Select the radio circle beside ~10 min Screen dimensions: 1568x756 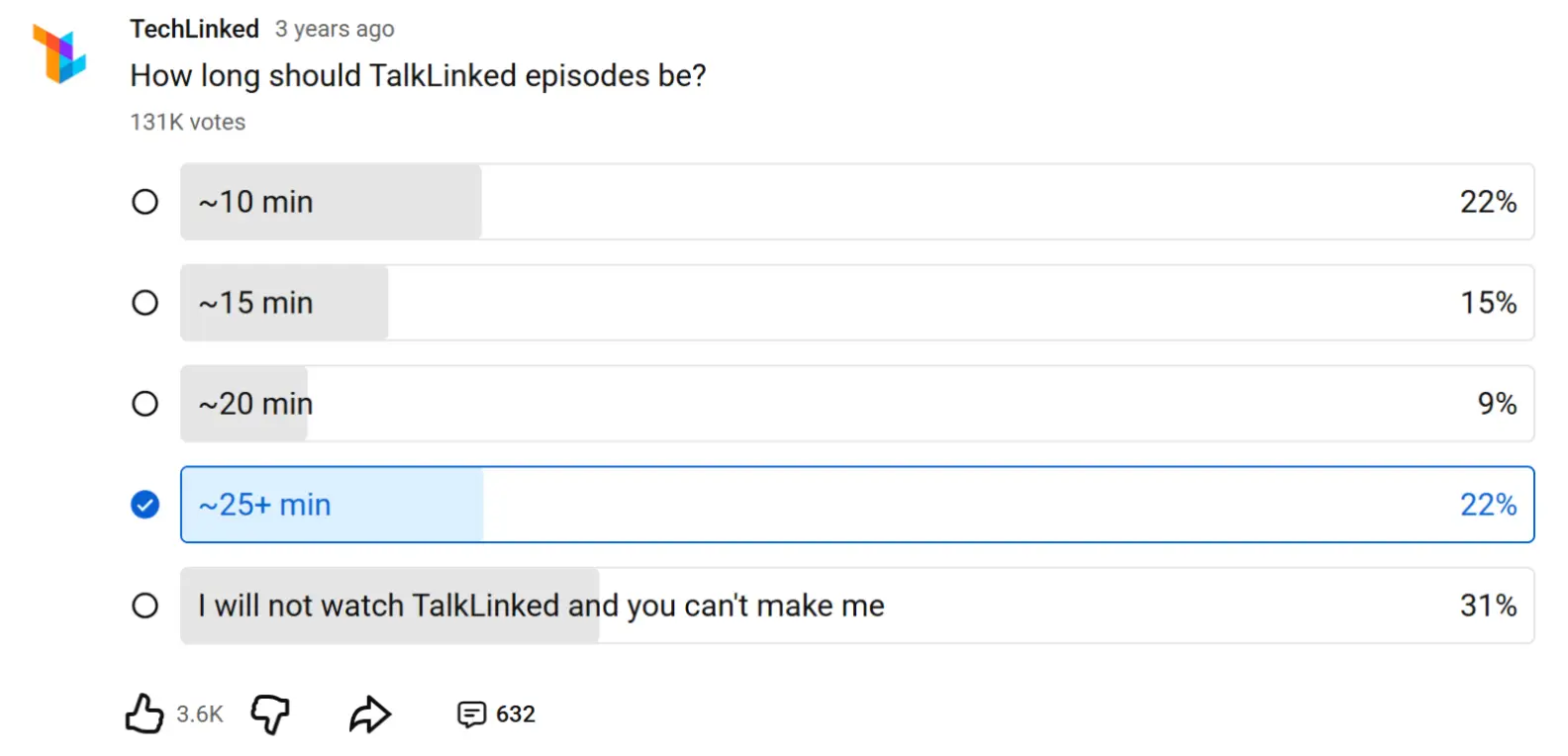[146, 202]
